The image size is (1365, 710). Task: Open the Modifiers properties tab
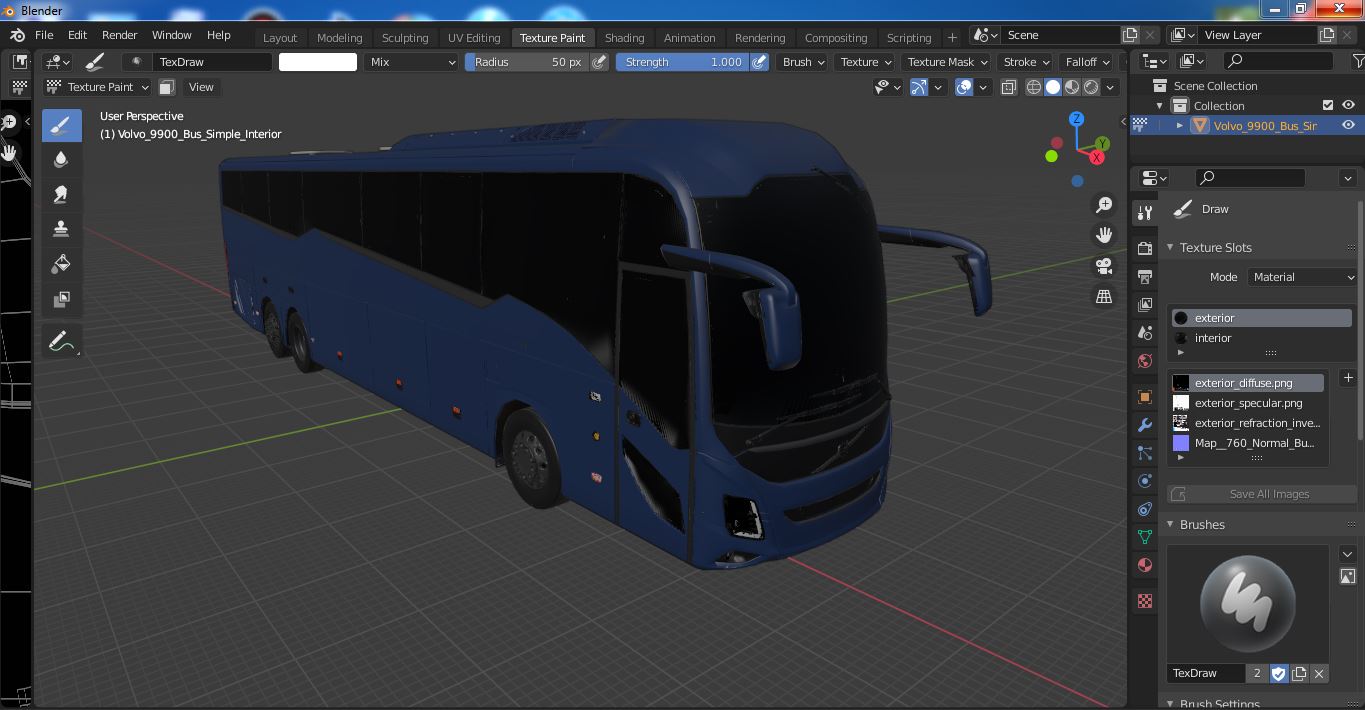[1145, 425]
